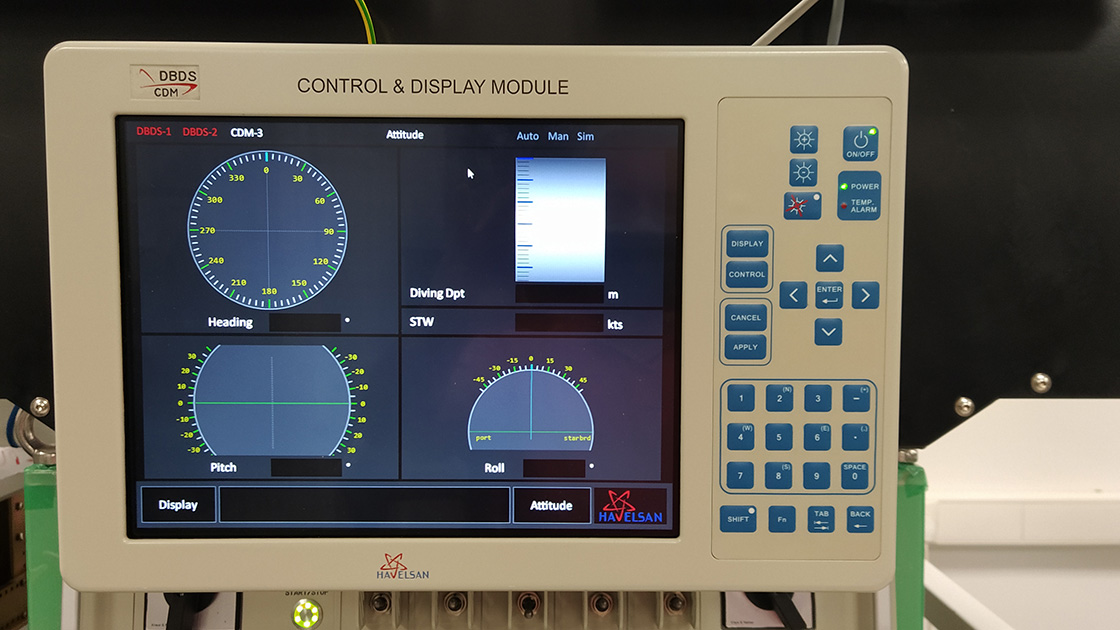Tap number key 3
Image resolution: width=1120 pixels, height=630 pixels.
point(818,398)
